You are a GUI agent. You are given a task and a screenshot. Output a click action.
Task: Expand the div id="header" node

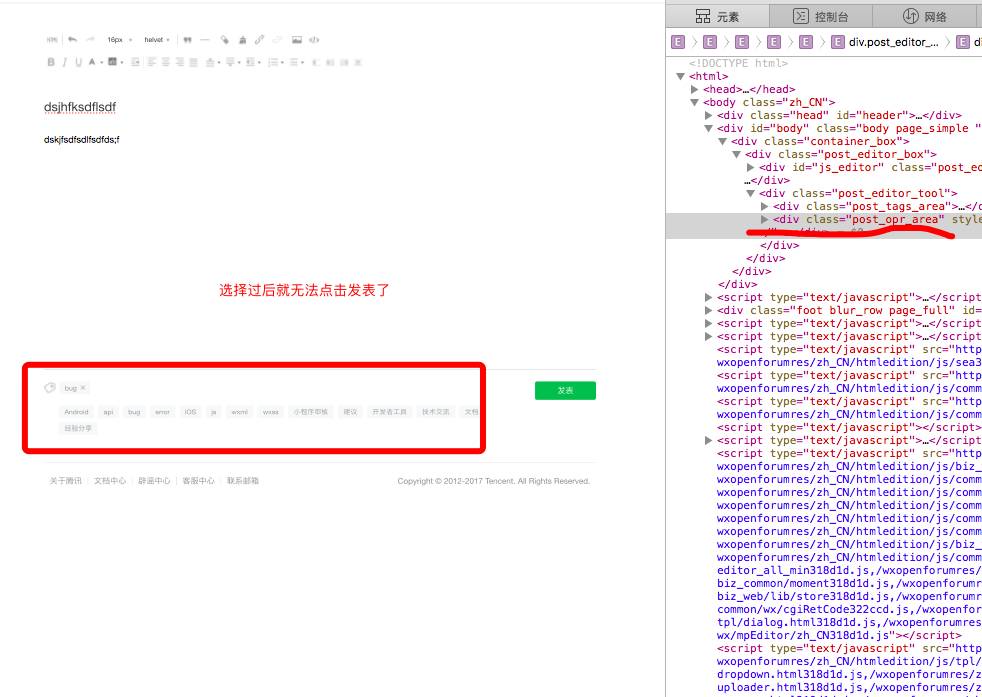click(x=708, y=115)
